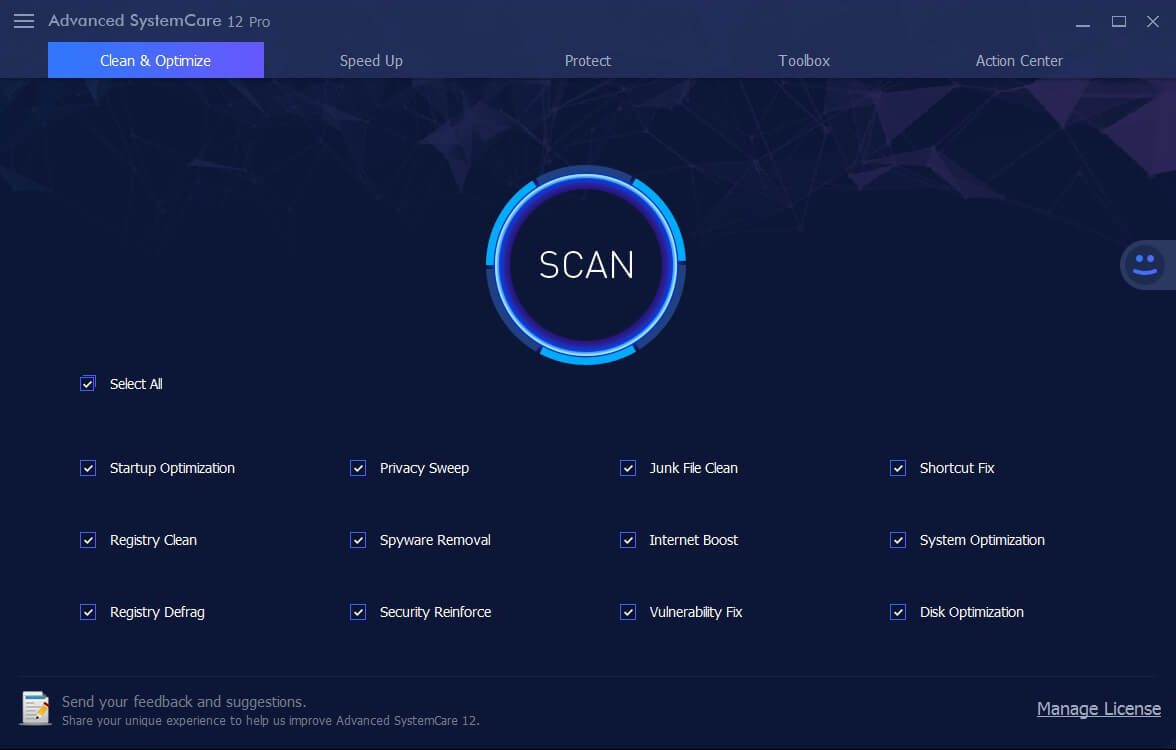Click the Disk Optimization label

972,612
